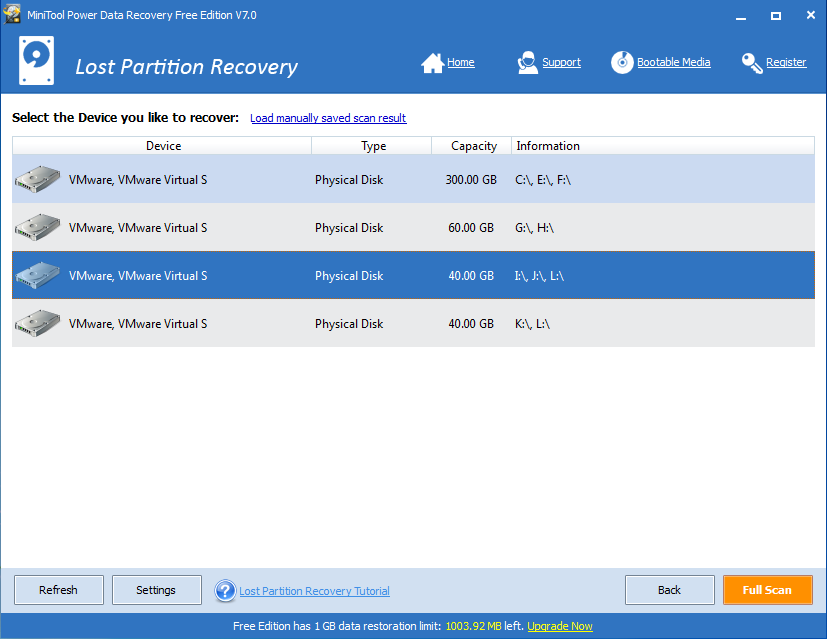Open Bootable Media from the disc icon

[622, 61]
